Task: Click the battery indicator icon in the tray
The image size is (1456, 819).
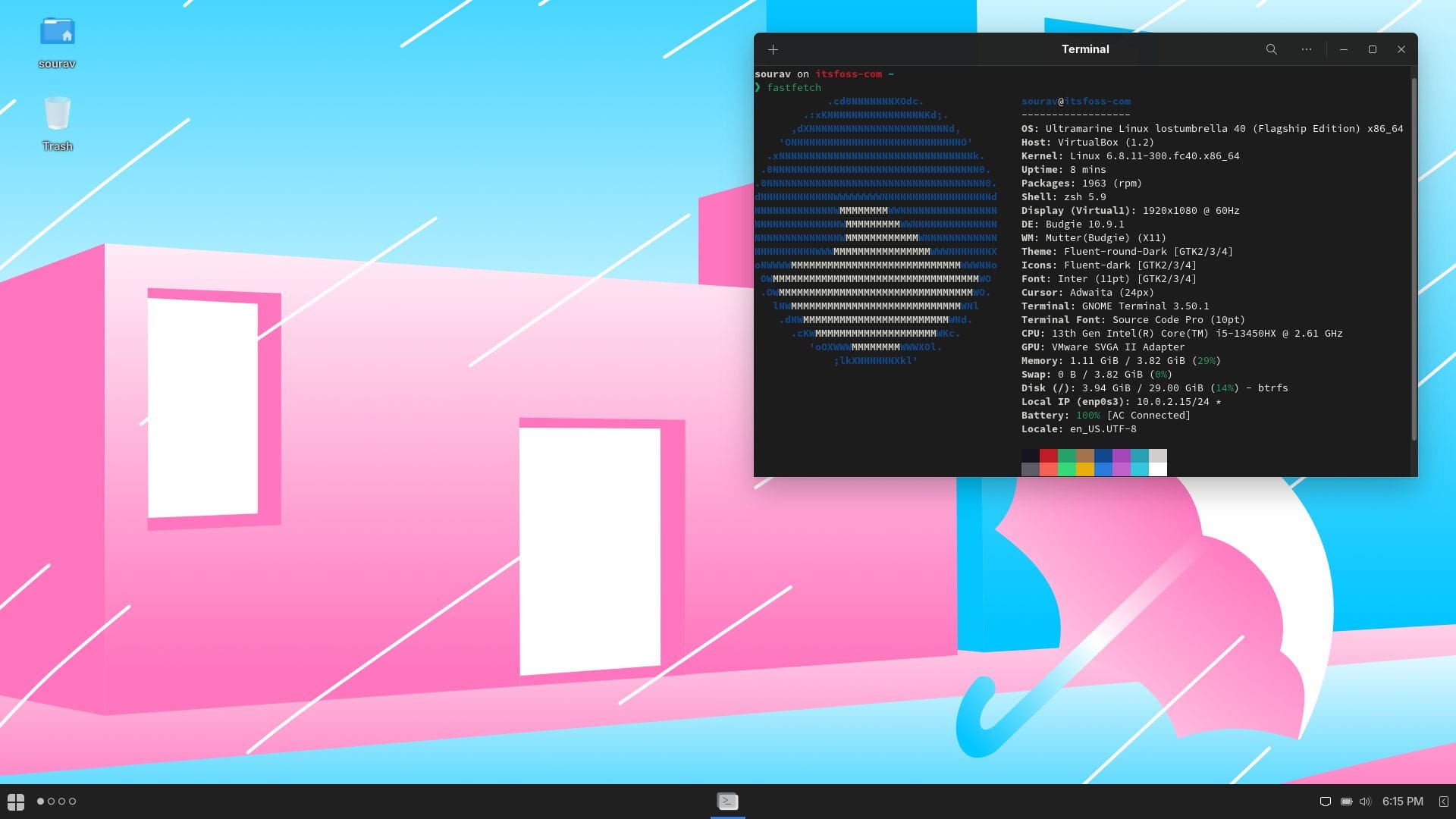Action: (1346, 801)
